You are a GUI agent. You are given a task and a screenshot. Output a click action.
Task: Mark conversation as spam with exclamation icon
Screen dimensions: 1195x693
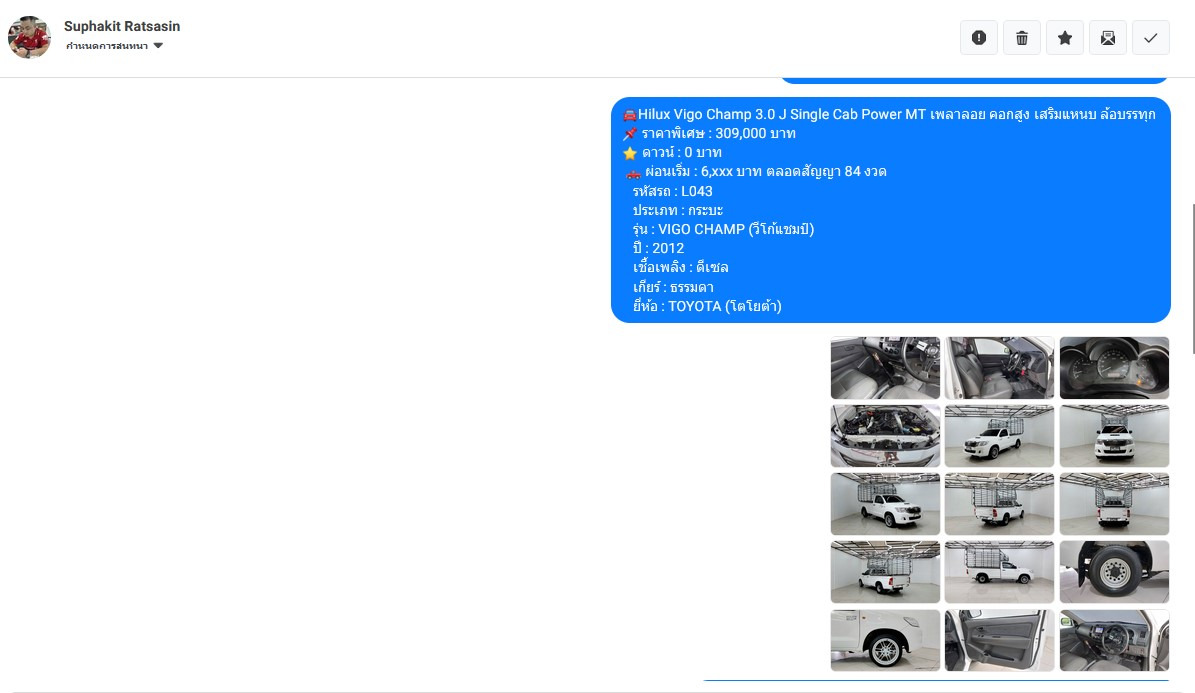pos(979,37)
